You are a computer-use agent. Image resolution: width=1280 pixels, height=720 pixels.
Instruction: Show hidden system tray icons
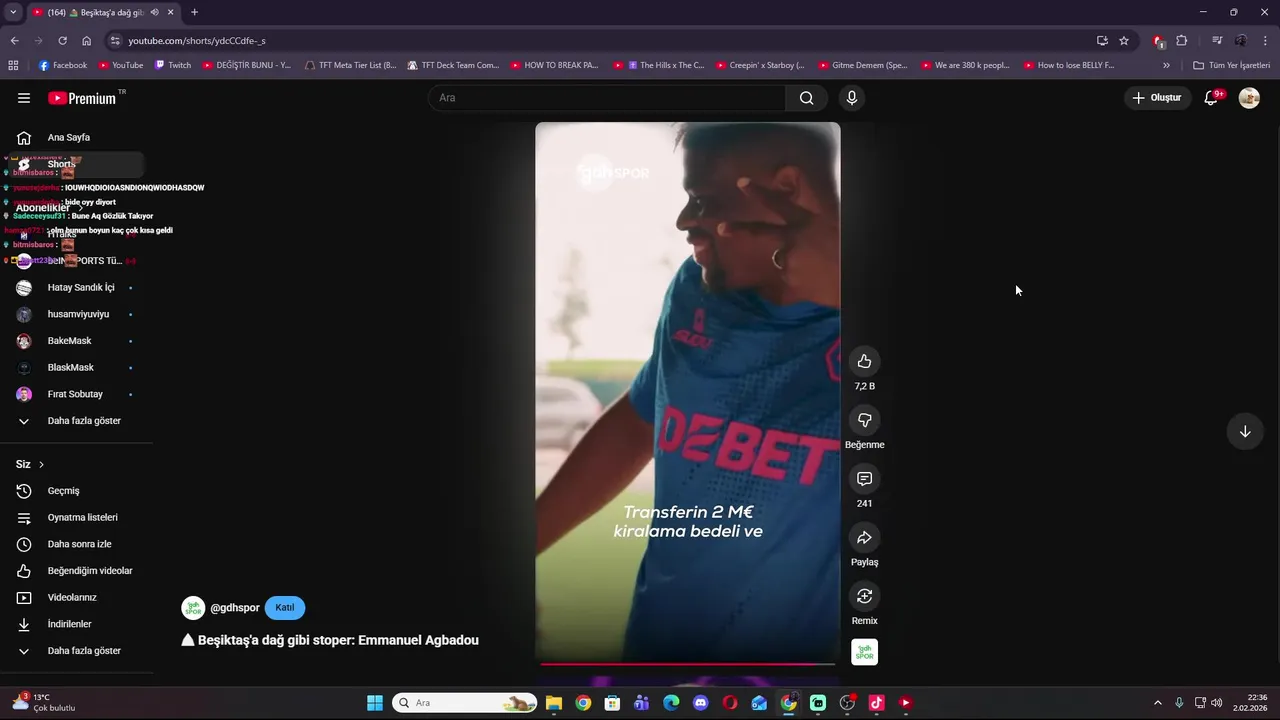click(x=1158, y=703)
